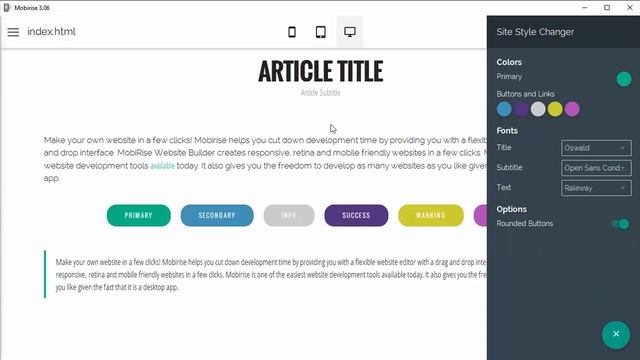Open the hamburger menu
The image size is (640, 360).
click(x=13, y=32)
